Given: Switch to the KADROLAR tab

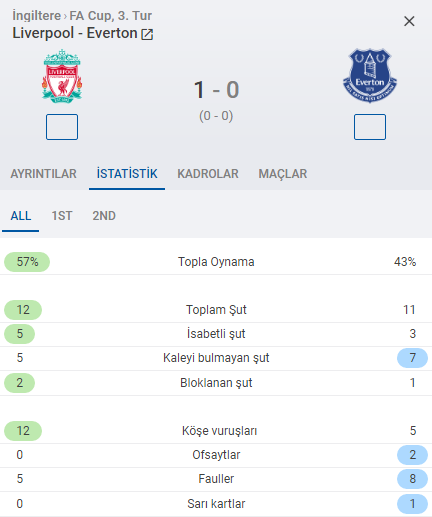Looking at the screenshot, I should [x=208, y=174].
